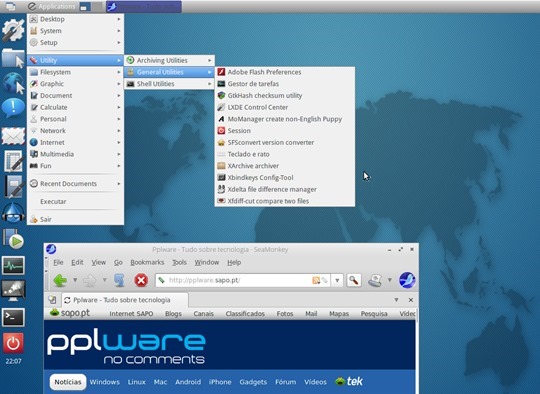Click the red stop loading button in SeaMonkey
This screenshot has width=540, height=394.
click(x=141, y=280)
